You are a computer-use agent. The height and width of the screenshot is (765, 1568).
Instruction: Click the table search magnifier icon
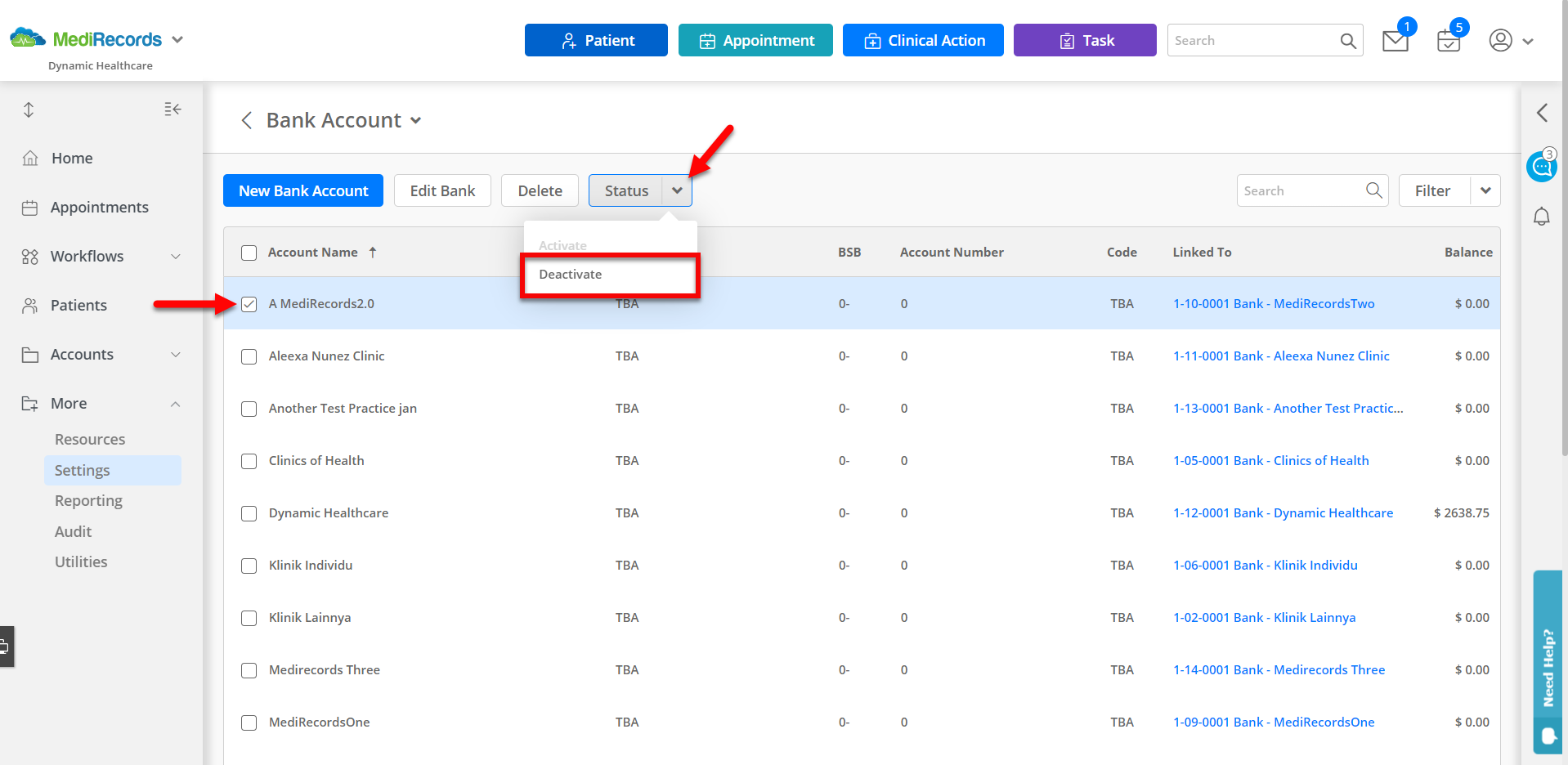pyautogui.click(x=1374, y=190)
